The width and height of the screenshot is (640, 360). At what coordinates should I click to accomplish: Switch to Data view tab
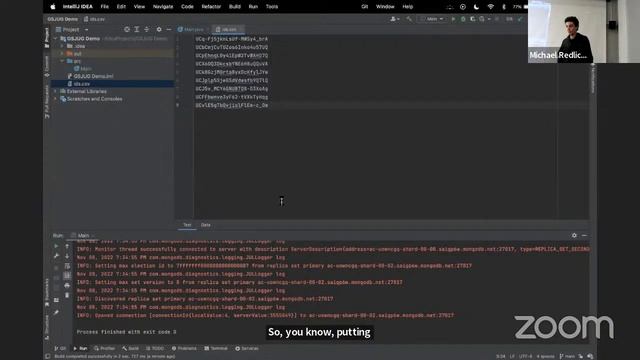[206, 225]
